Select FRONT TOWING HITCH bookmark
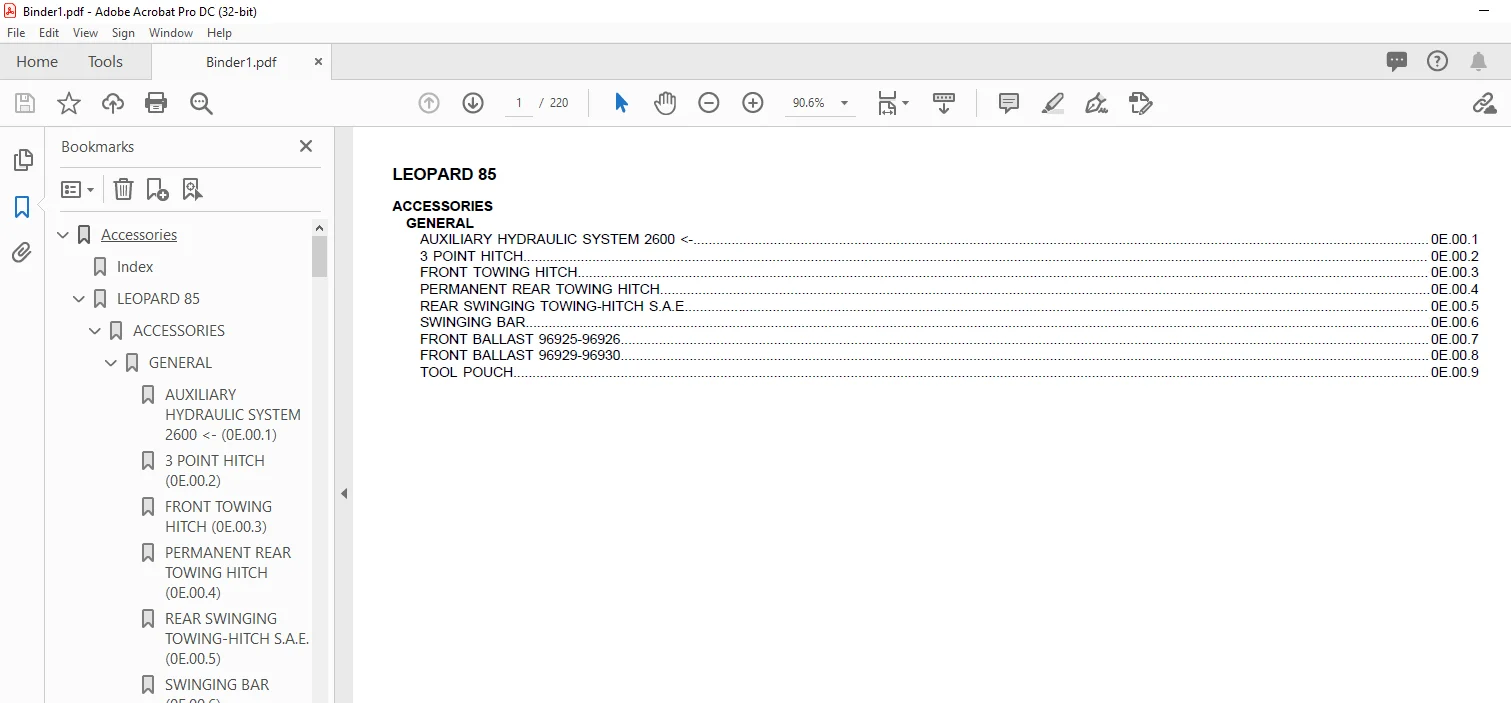 tap(218, 517)
